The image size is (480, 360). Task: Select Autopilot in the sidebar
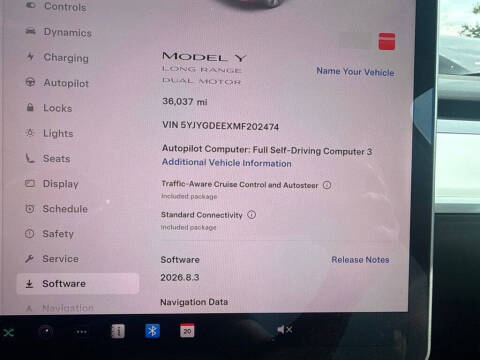coord(57,83)
